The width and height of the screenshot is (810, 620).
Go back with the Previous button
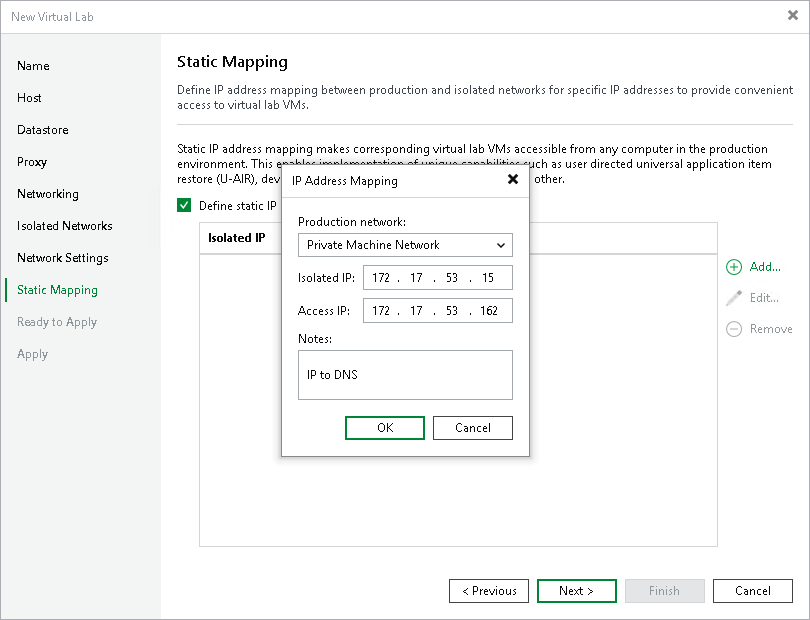(x=489, y=591)
